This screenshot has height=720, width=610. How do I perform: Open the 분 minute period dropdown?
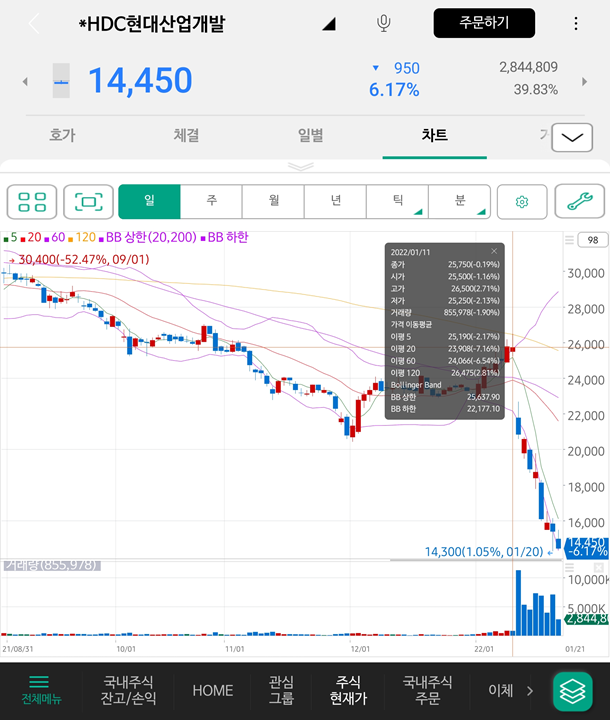(x=459, y=202)
